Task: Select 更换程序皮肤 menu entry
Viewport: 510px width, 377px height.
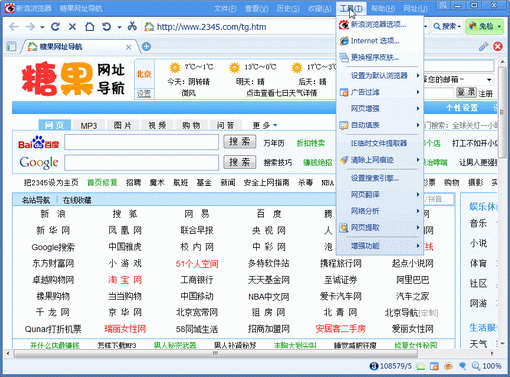Action: point(375,57)
